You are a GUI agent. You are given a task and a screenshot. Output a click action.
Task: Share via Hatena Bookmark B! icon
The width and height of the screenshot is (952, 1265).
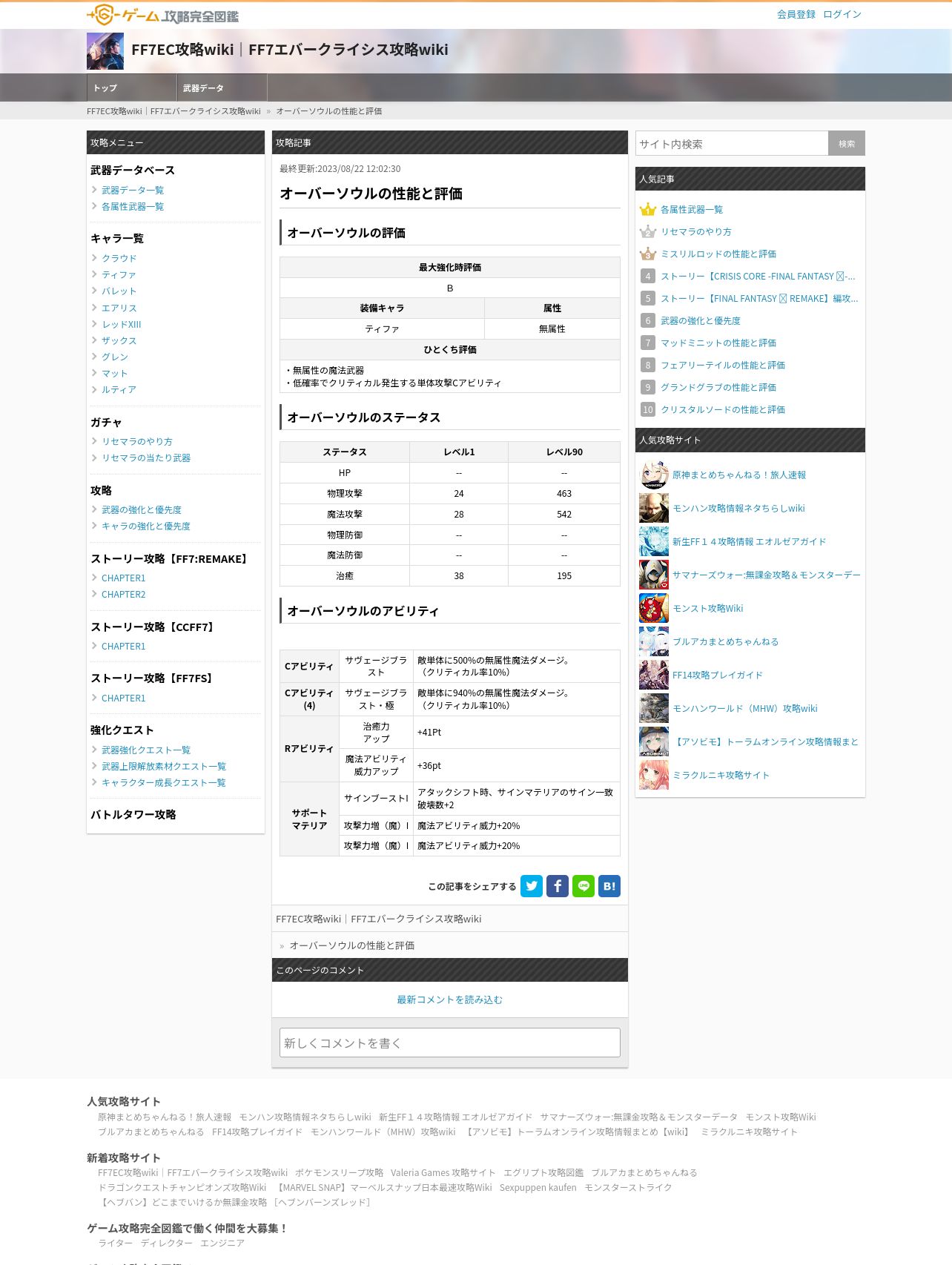coord(609,886)
